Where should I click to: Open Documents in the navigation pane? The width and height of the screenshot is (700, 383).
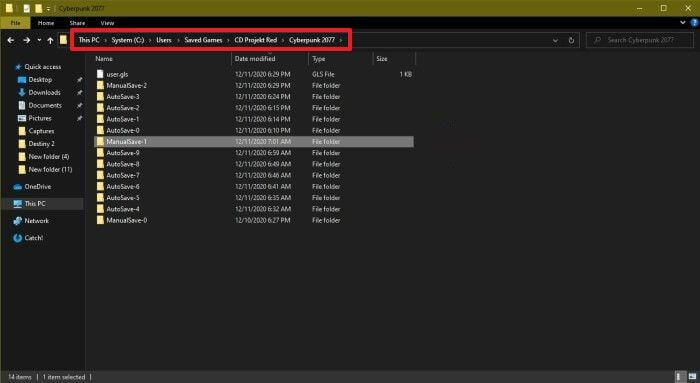click(x=45, y=105)
